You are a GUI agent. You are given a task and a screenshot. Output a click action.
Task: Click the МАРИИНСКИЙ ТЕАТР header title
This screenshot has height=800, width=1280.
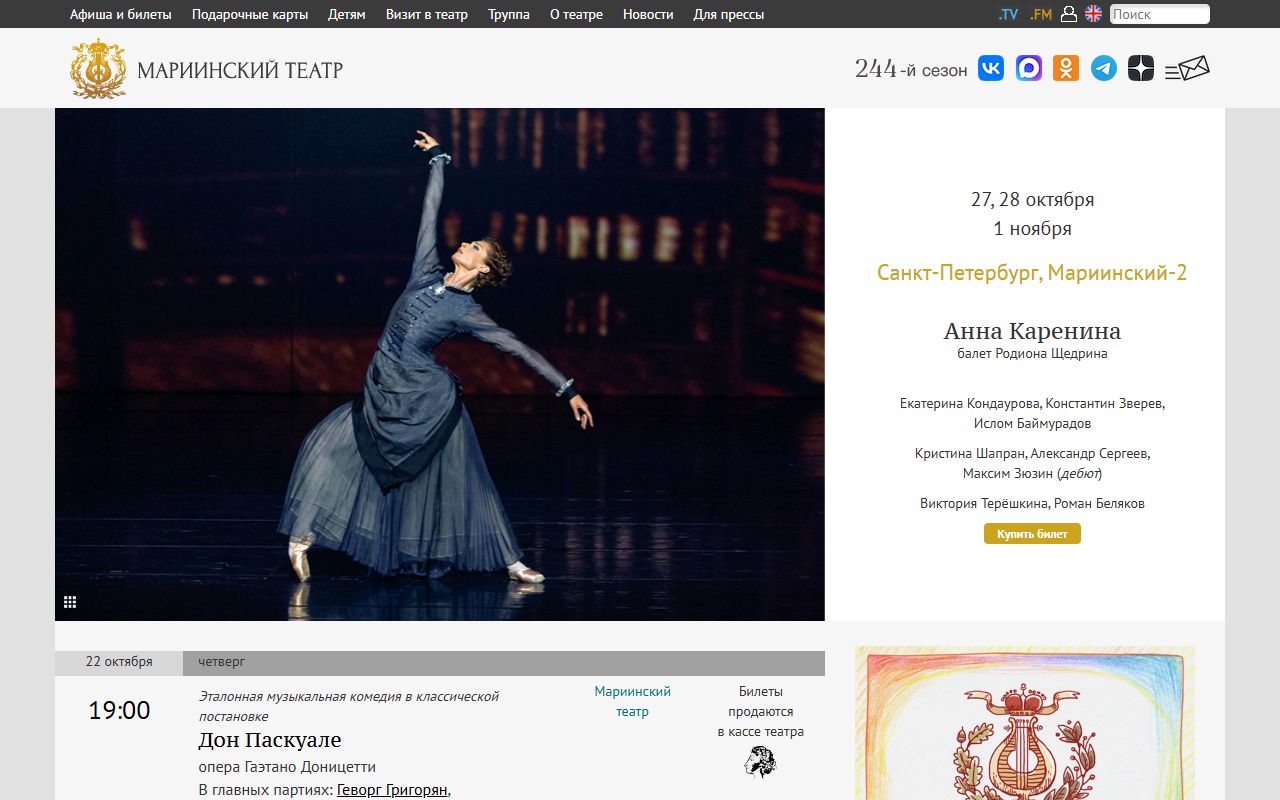click(240, 70)
